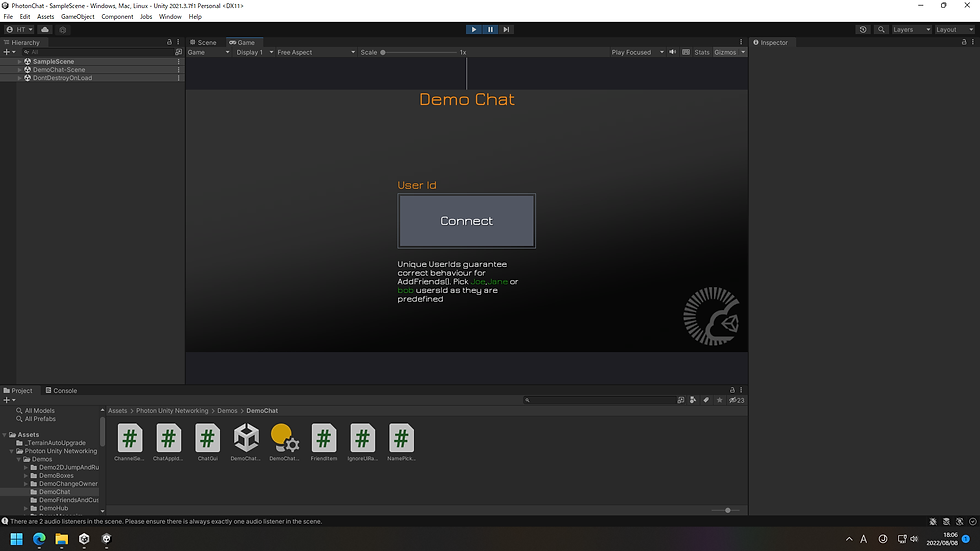
Task: Open the Gizmos dropdown arrow
Action: (742, 52)
